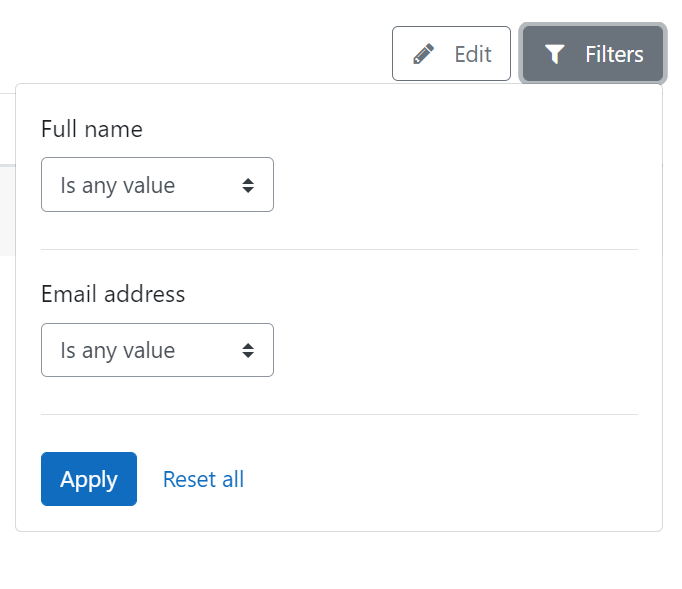Select "Is any value" text under Email address

(118, 351)
